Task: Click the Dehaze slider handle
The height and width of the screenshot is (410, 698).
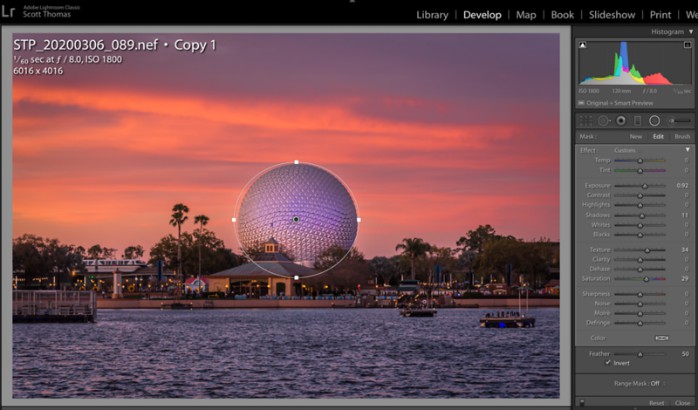Action: 640,269
